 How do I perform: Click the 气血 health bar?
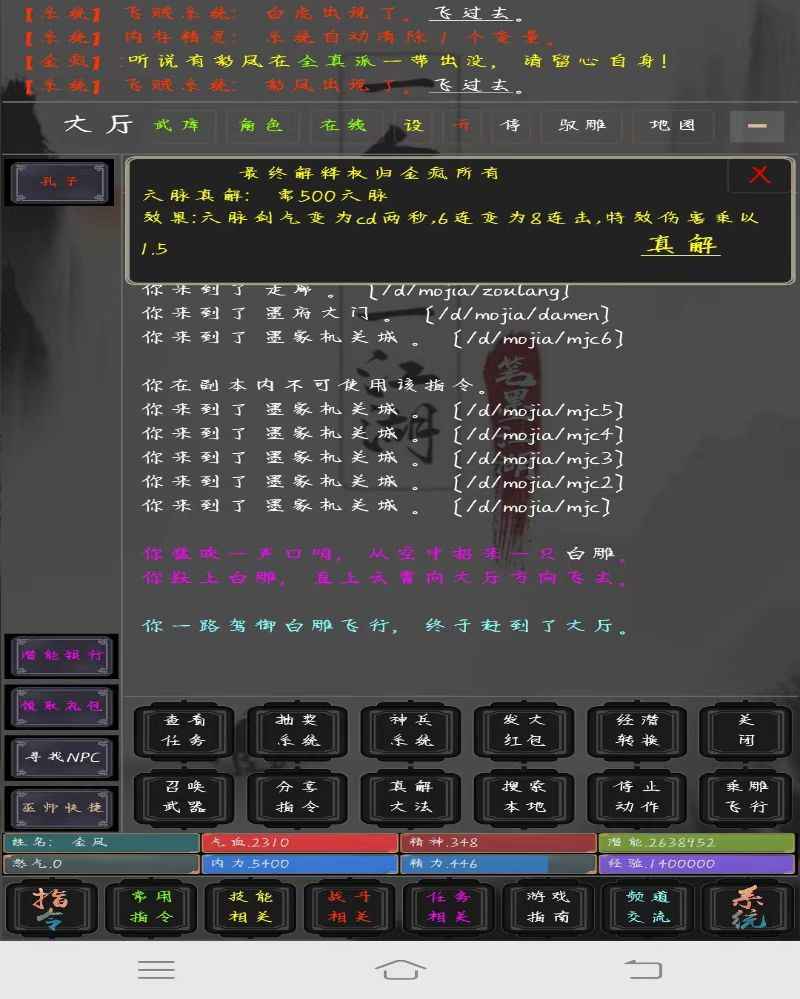pyautogui.click(x=300, y=843)
